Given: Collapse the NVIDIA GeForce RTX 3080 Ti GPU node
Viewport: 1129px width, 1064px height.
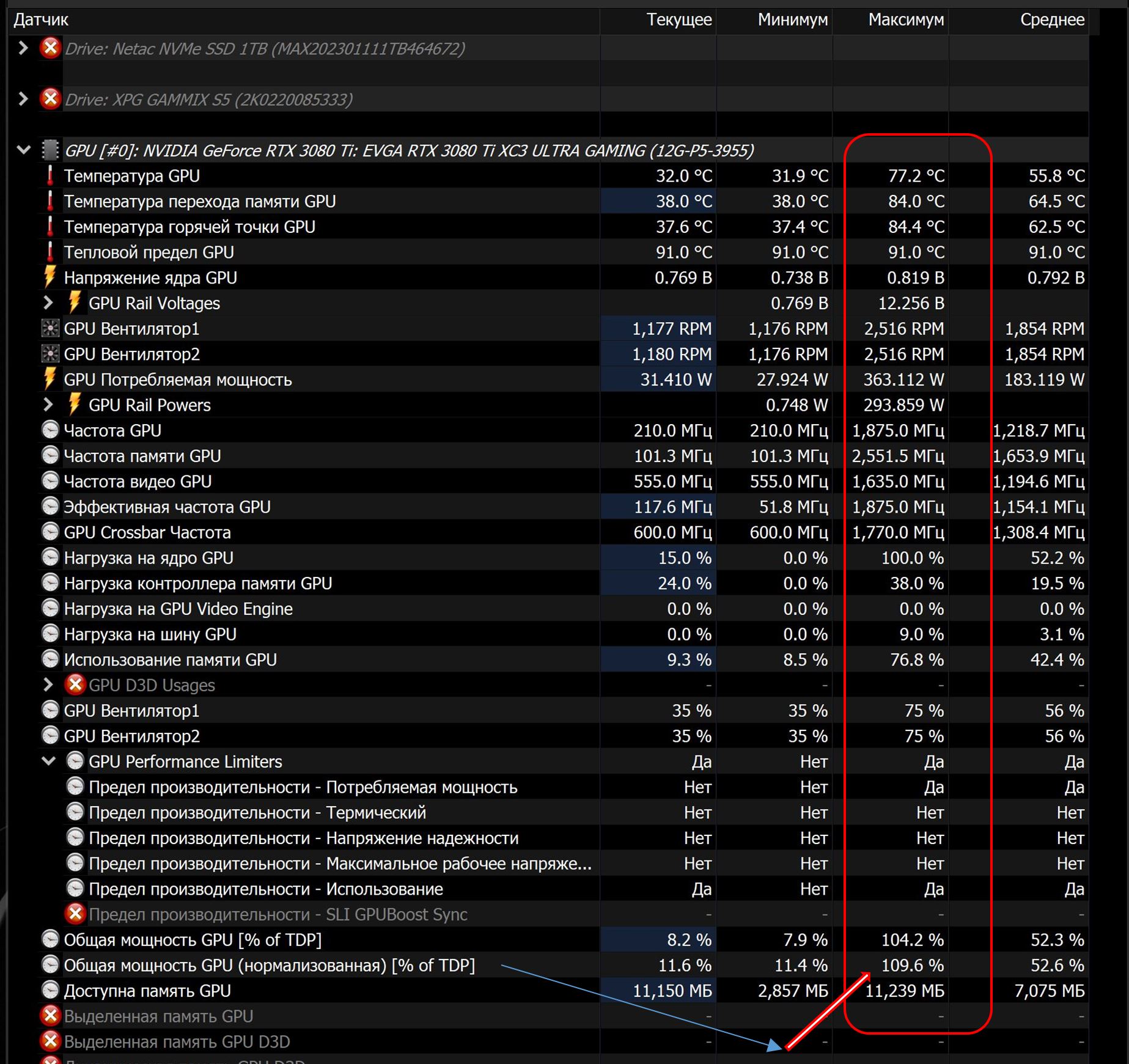Looking at the screenshot, I should [x=24, y=150].
